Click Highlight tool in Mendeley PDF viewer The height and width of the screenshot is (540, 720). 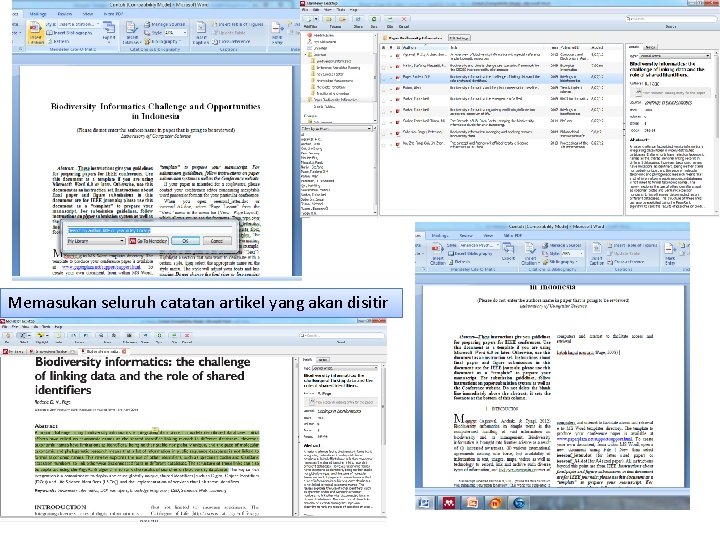tap(40, 336)
